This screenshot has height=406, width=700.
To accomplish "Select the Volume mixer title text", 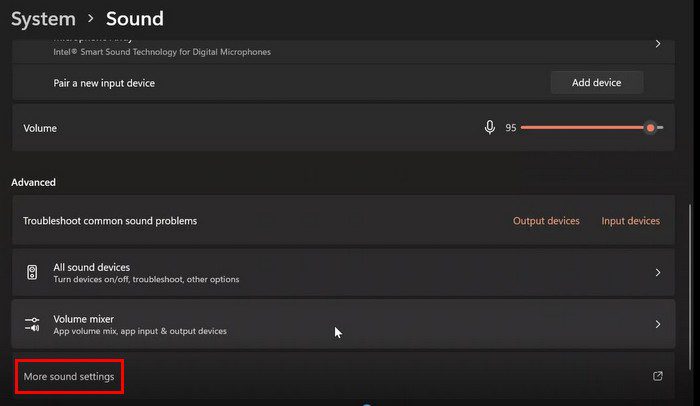I will [83, 318].
